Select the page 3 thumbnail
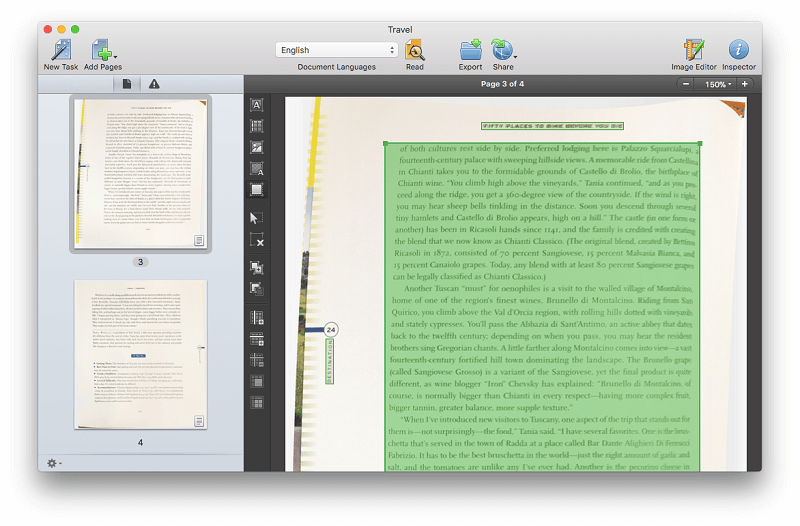Viewport: 800px width, 526px height. point(140,174)
